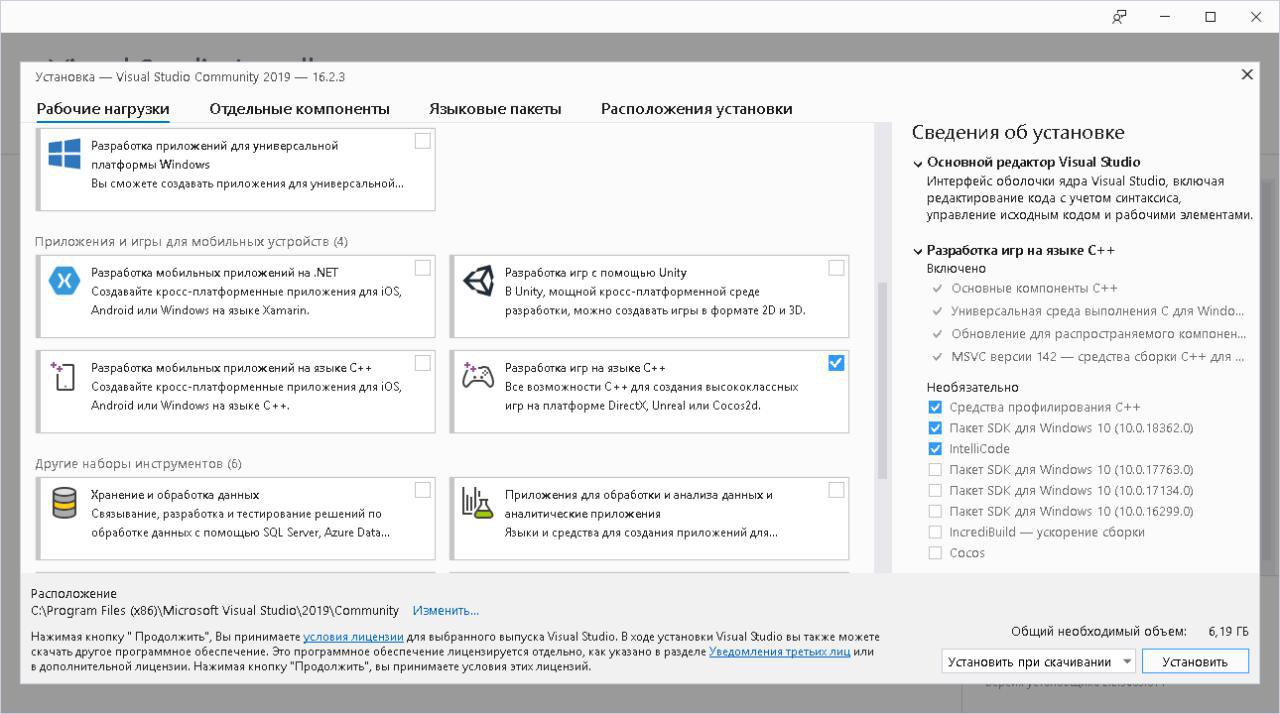This screenshot has width=1280, height=714.
Task: Click Хранение и обработка данных card title
Action: pyautogui.click(x=175, y=495)
